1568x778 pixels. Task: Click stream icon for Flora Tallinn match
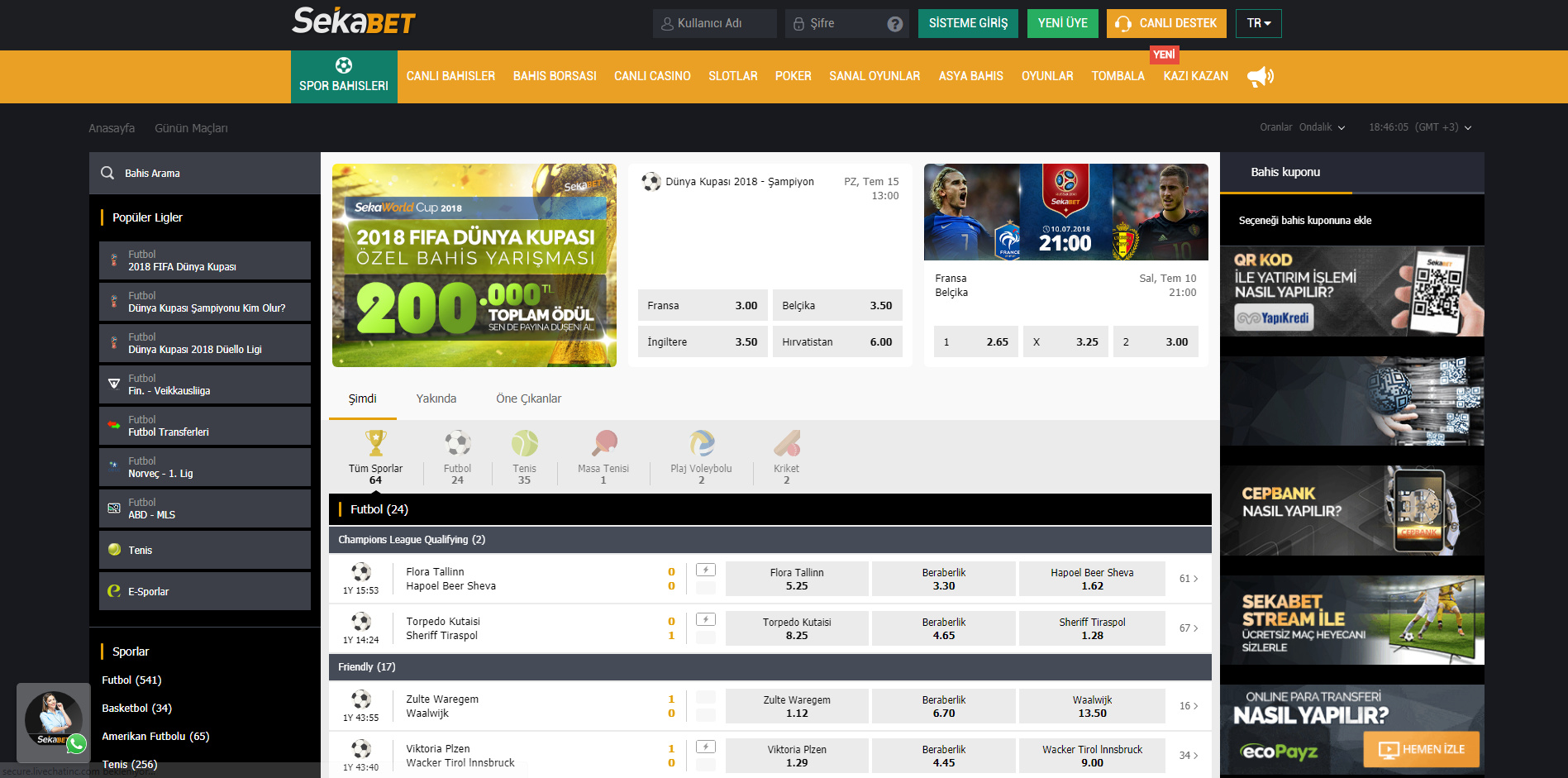coord(705,570)
